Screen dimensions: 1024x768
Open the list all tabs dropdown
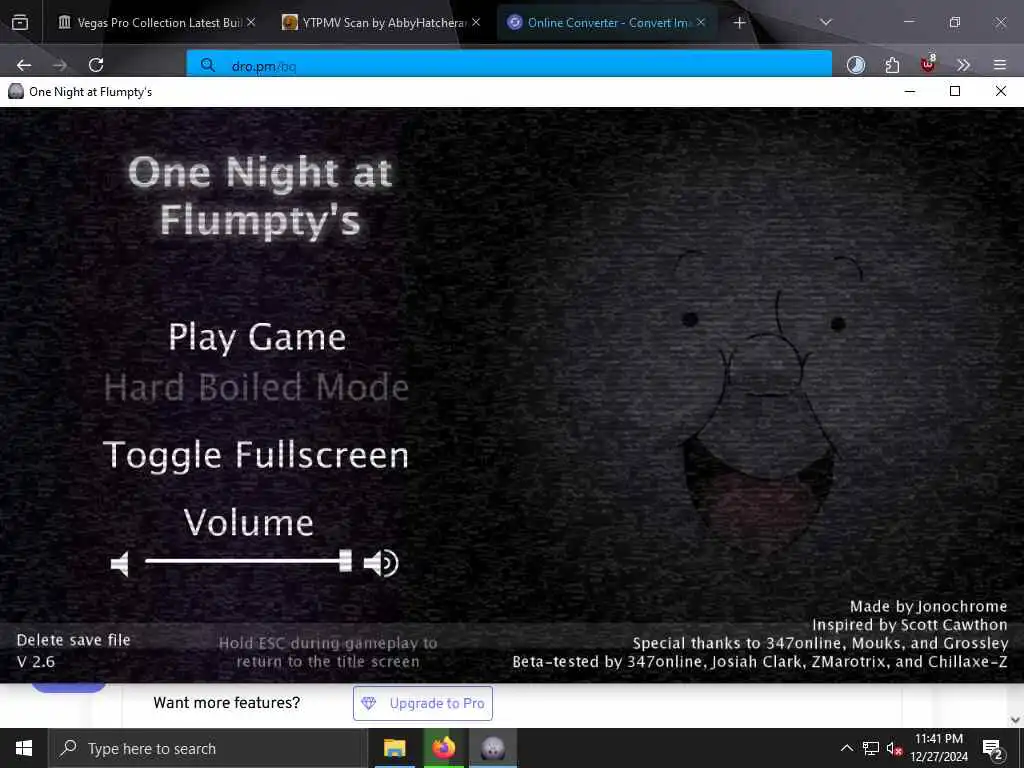click(x=826, y=22)
